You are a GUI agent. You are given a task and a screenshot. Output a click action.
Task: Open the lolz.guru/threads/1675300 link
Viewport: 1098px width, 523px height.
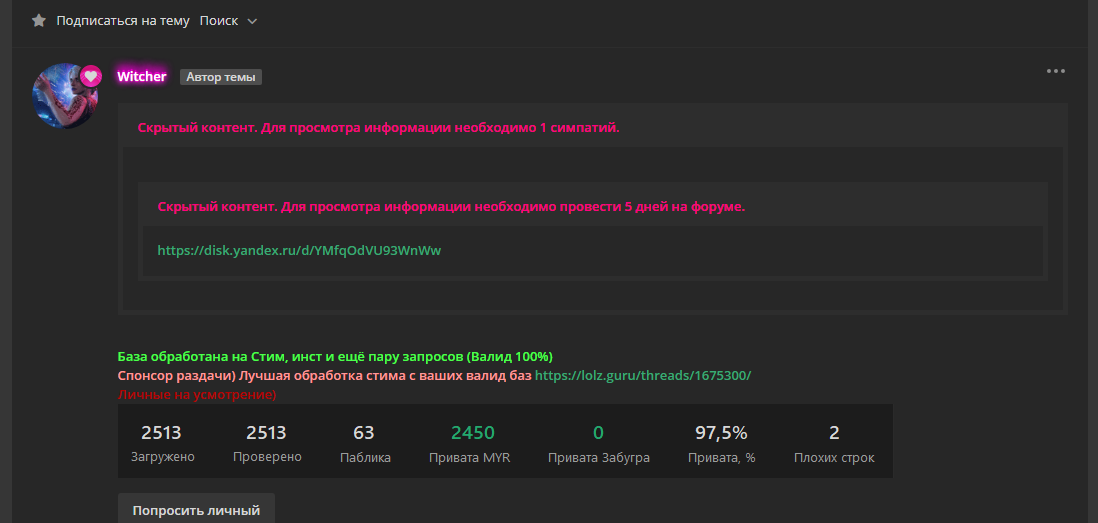(x=643, y=375)
